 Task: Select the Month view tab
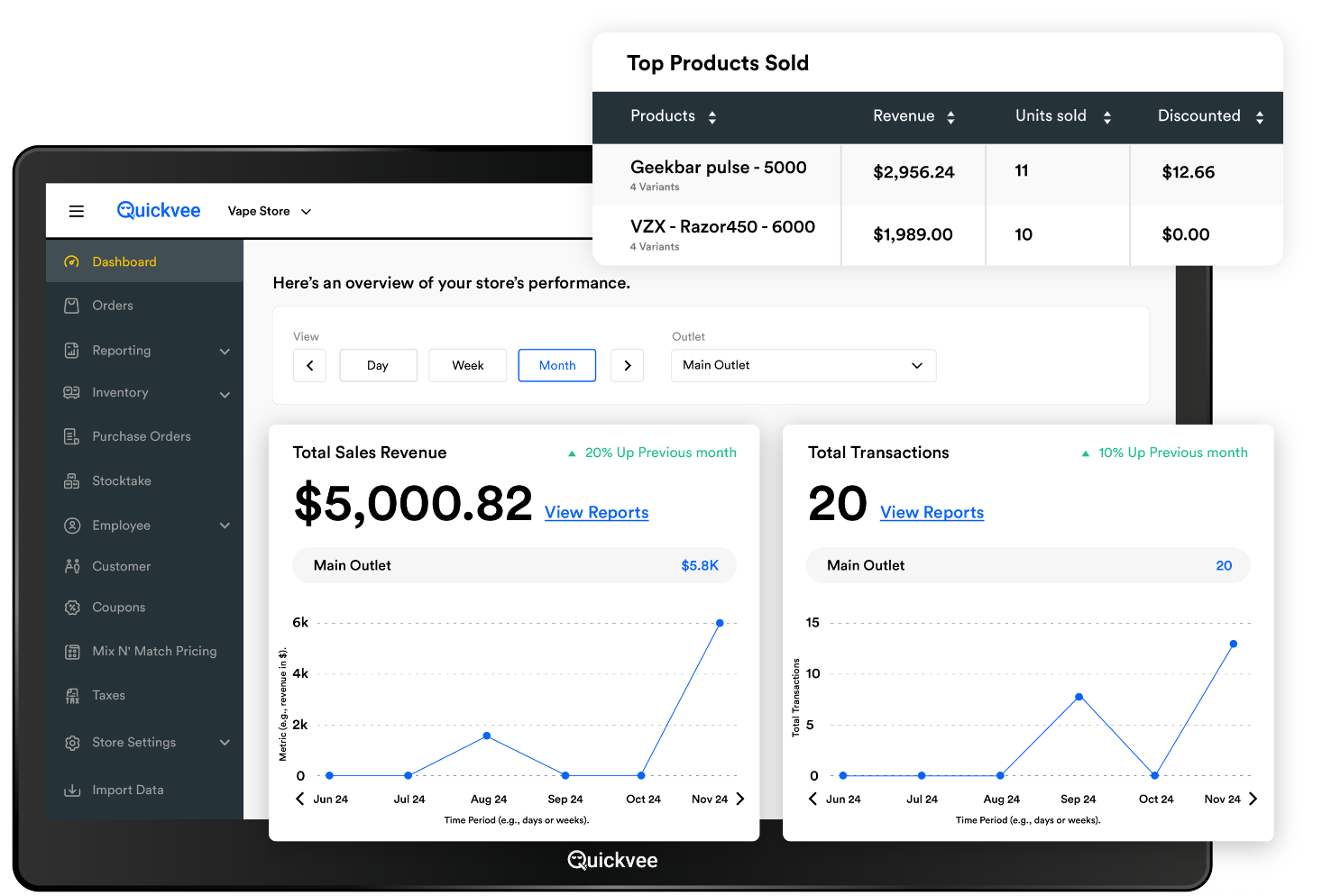556,365
